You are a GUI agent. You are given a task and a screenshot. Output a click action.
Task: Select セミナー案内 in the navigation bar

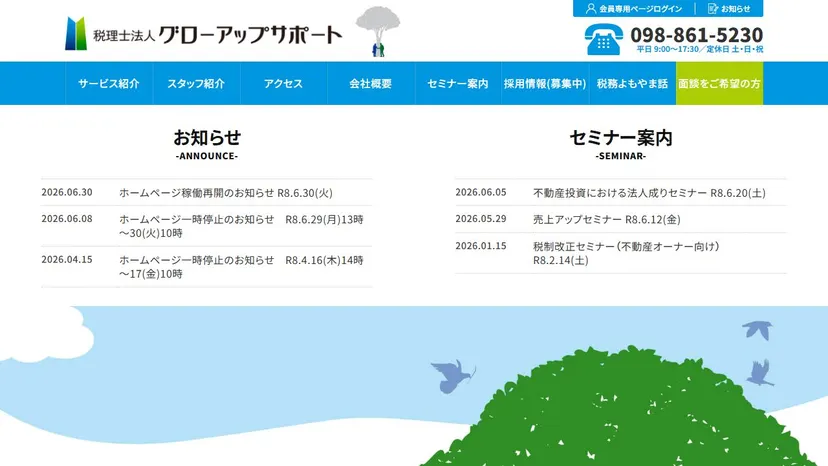(x=458, y=83)
